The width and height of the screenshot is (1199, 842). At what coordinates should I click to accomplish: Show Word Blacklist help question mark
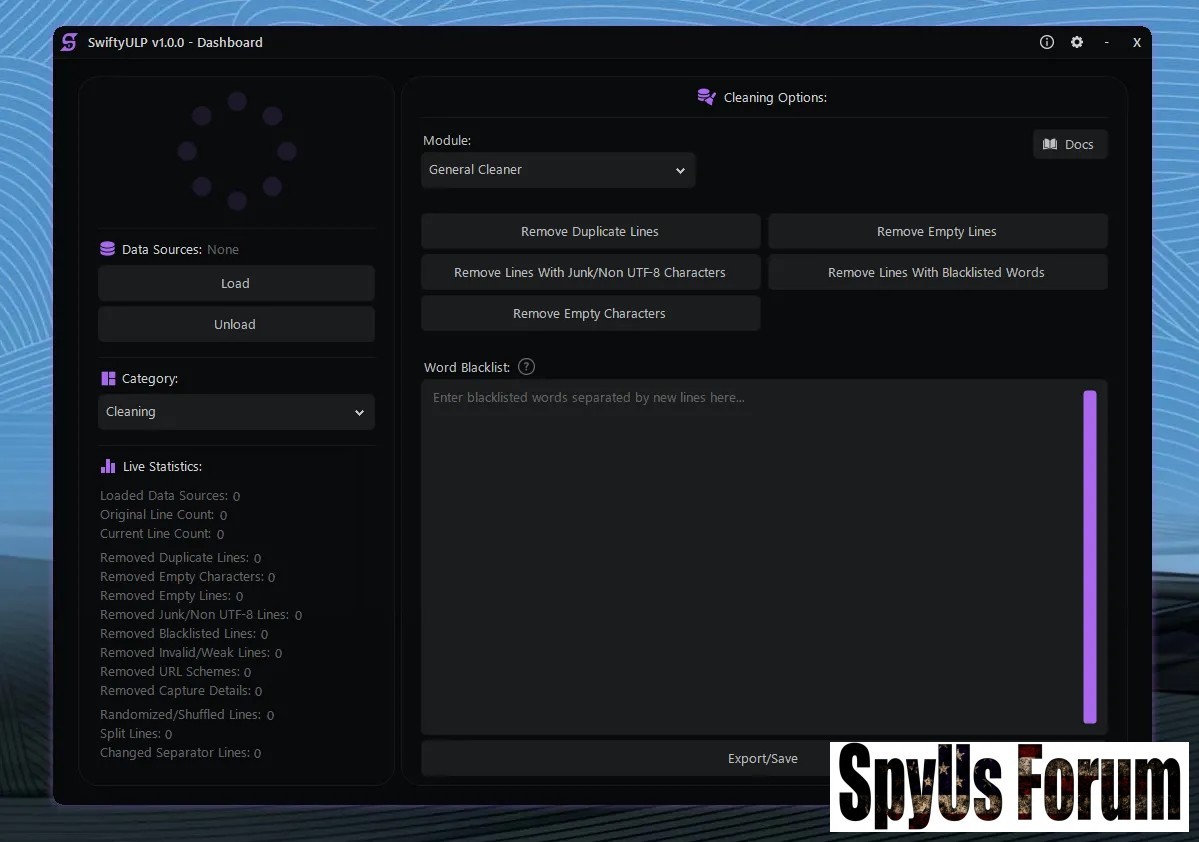[527, 367]
